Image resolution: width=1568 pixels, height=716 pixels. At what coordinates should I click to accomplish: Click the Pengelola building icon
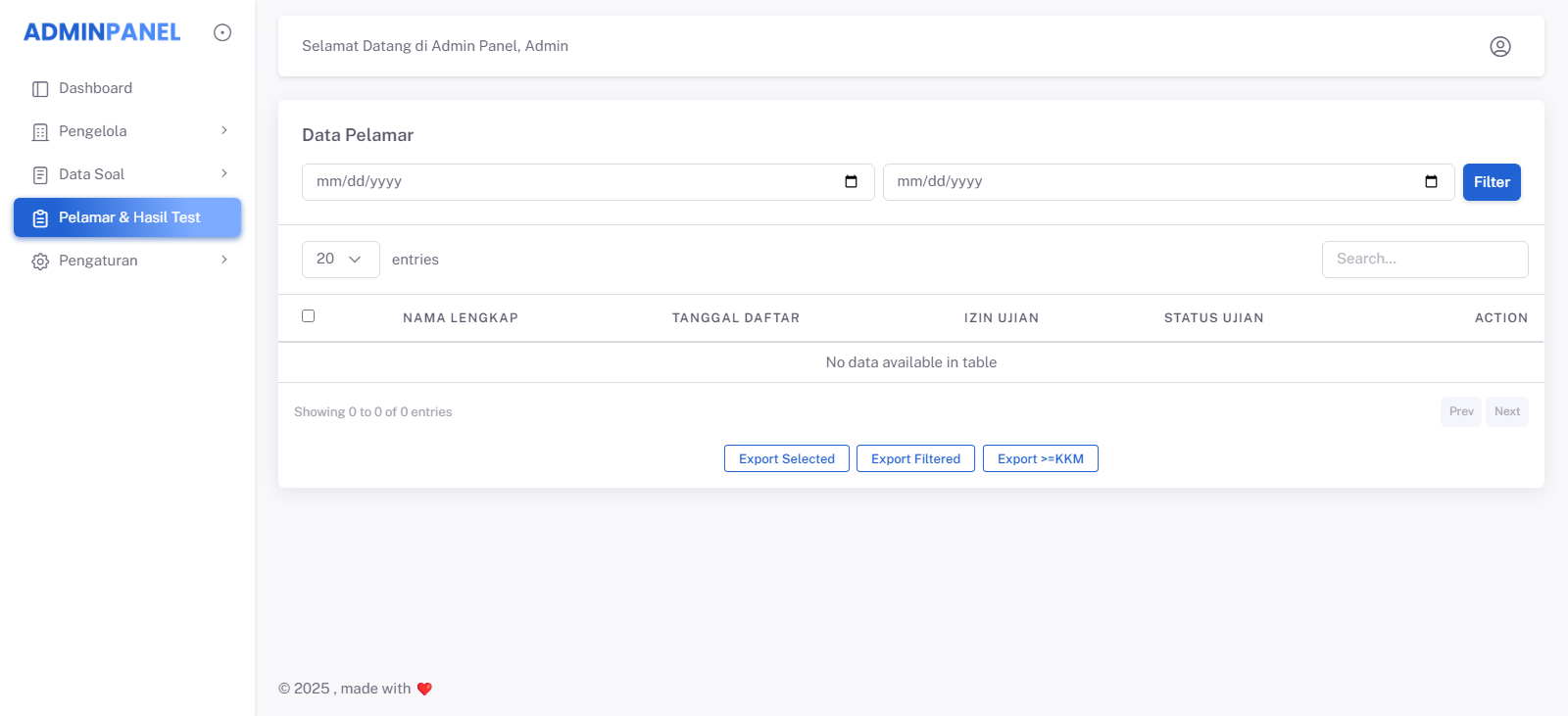click(x=40, y=132)
